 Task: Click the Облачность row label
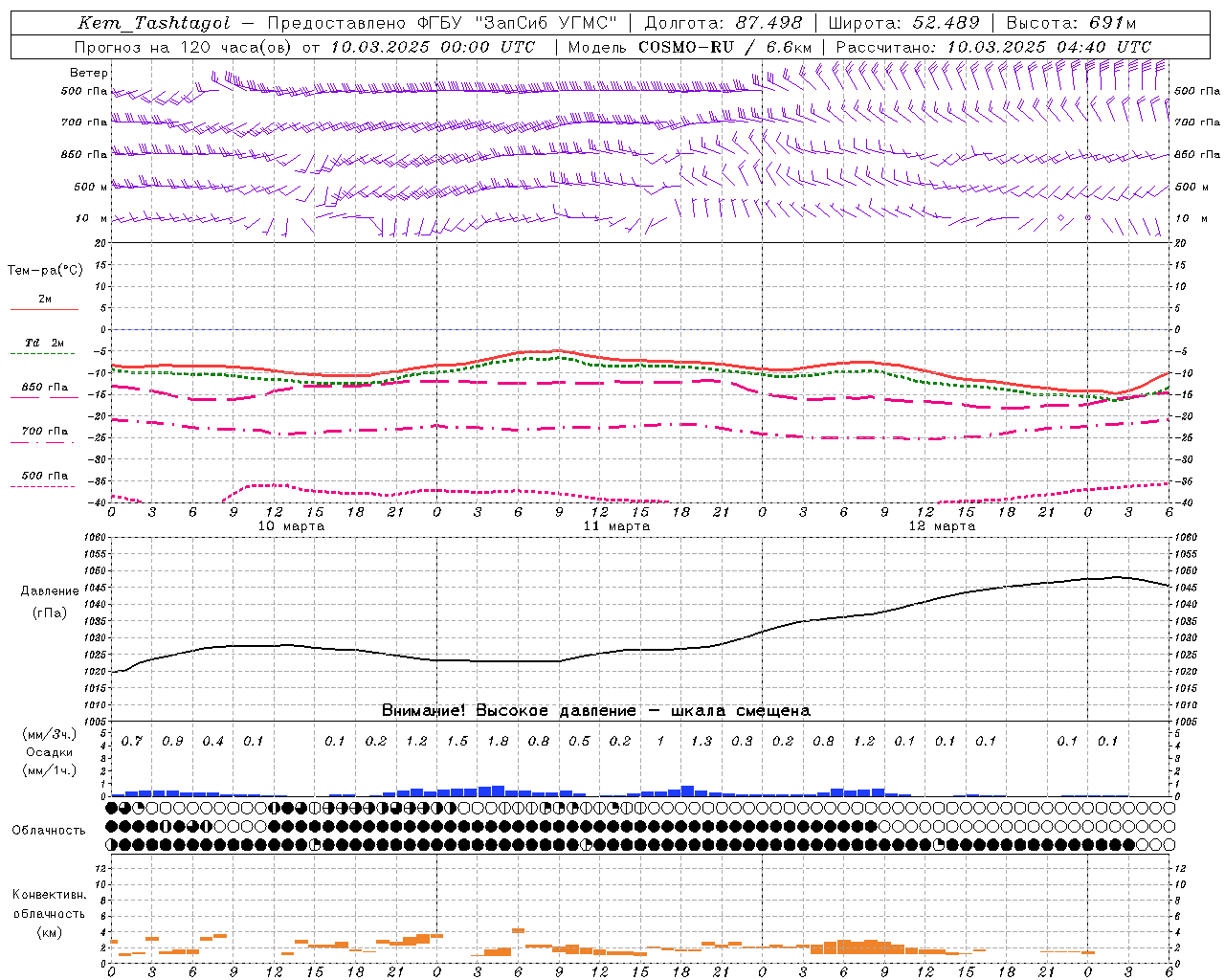pos(49,831)
